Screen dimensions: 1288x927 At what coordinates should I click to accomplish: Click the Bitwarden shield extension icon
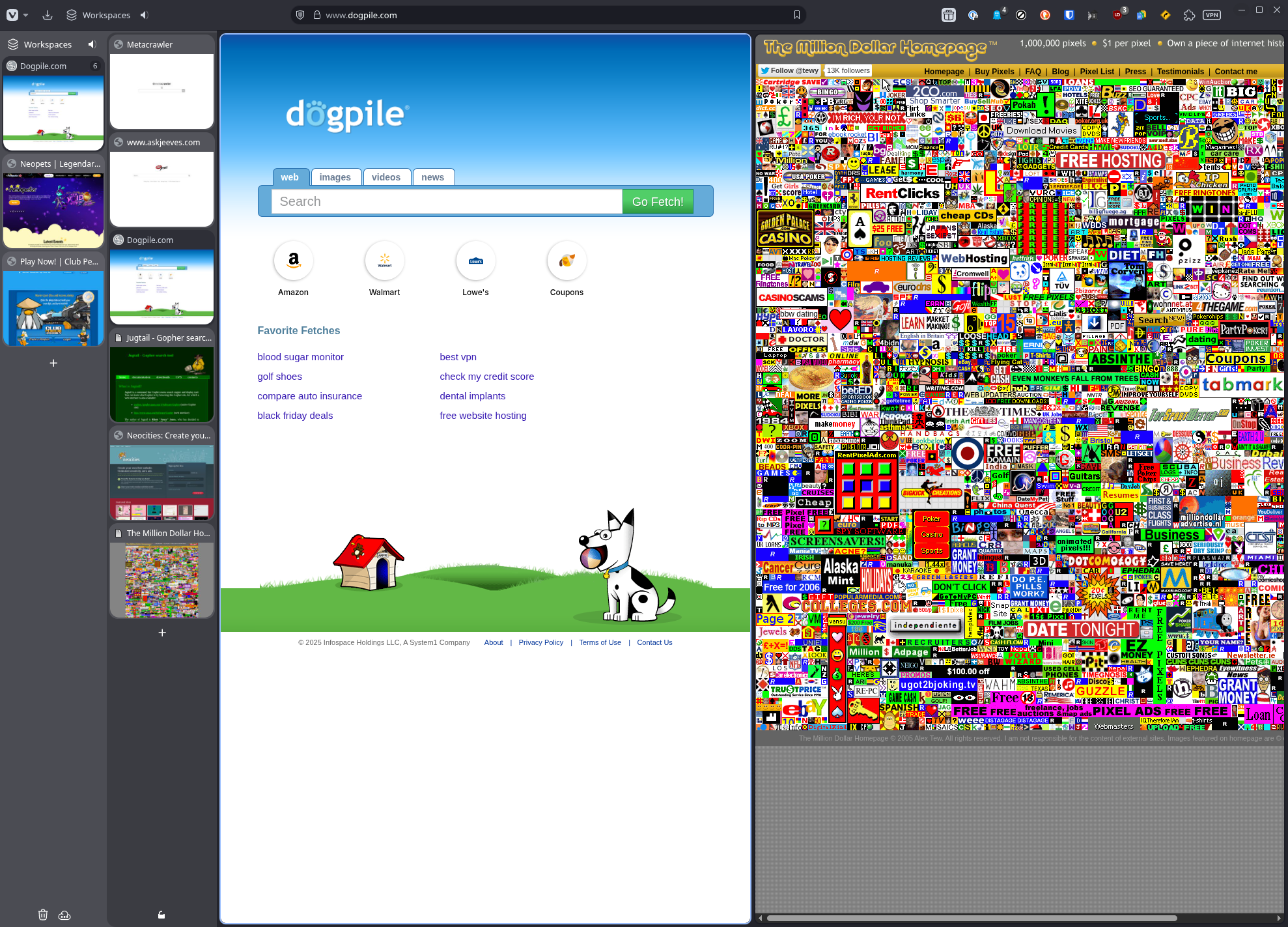[x=1069, y=15]
